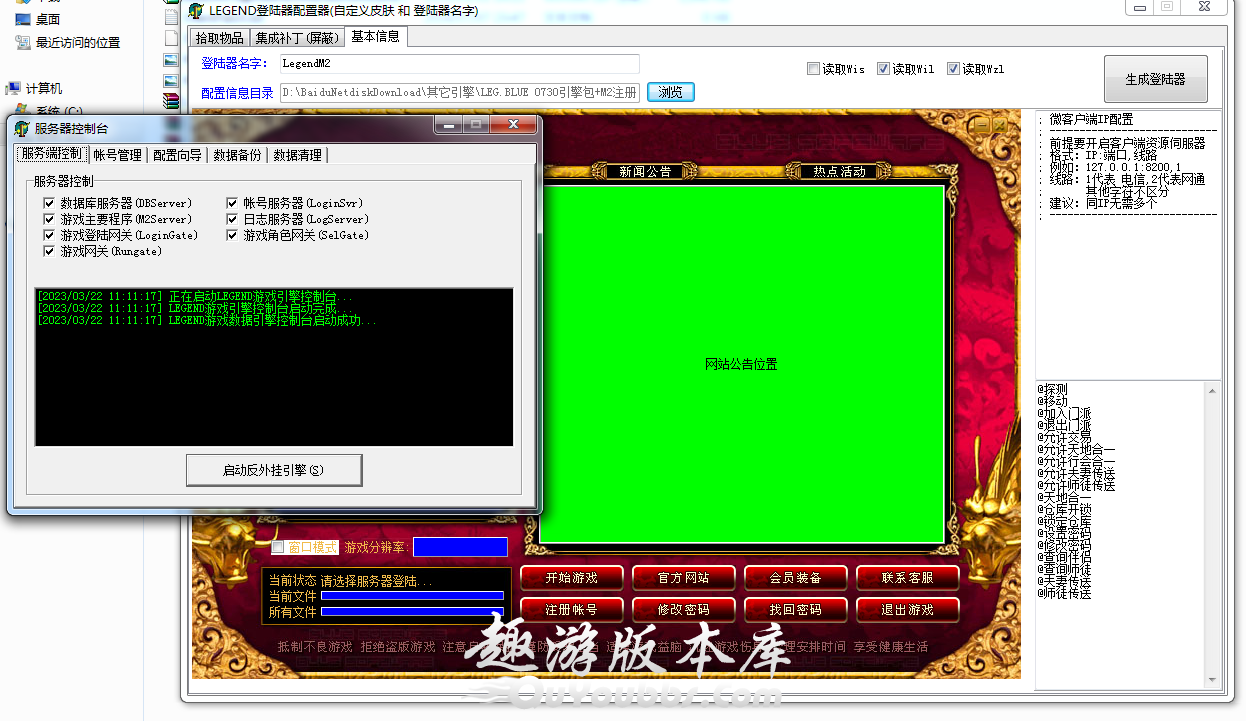Click the 服务器控制台 window title icon
This screenshot has height=721, width=1246.
pyautogui.click(x=22, y=128)
